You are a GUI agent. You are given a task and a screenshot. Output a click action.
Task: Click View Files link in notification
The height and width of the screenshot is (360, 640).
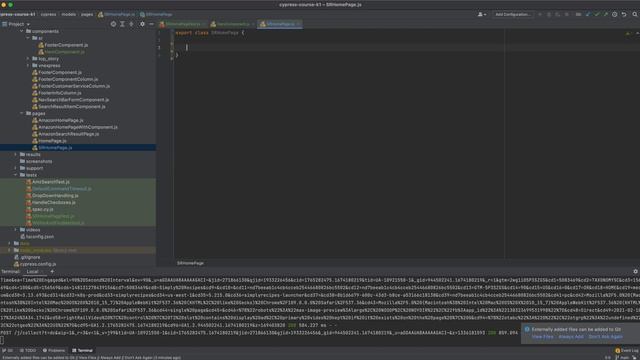click(x=542, y=337)
